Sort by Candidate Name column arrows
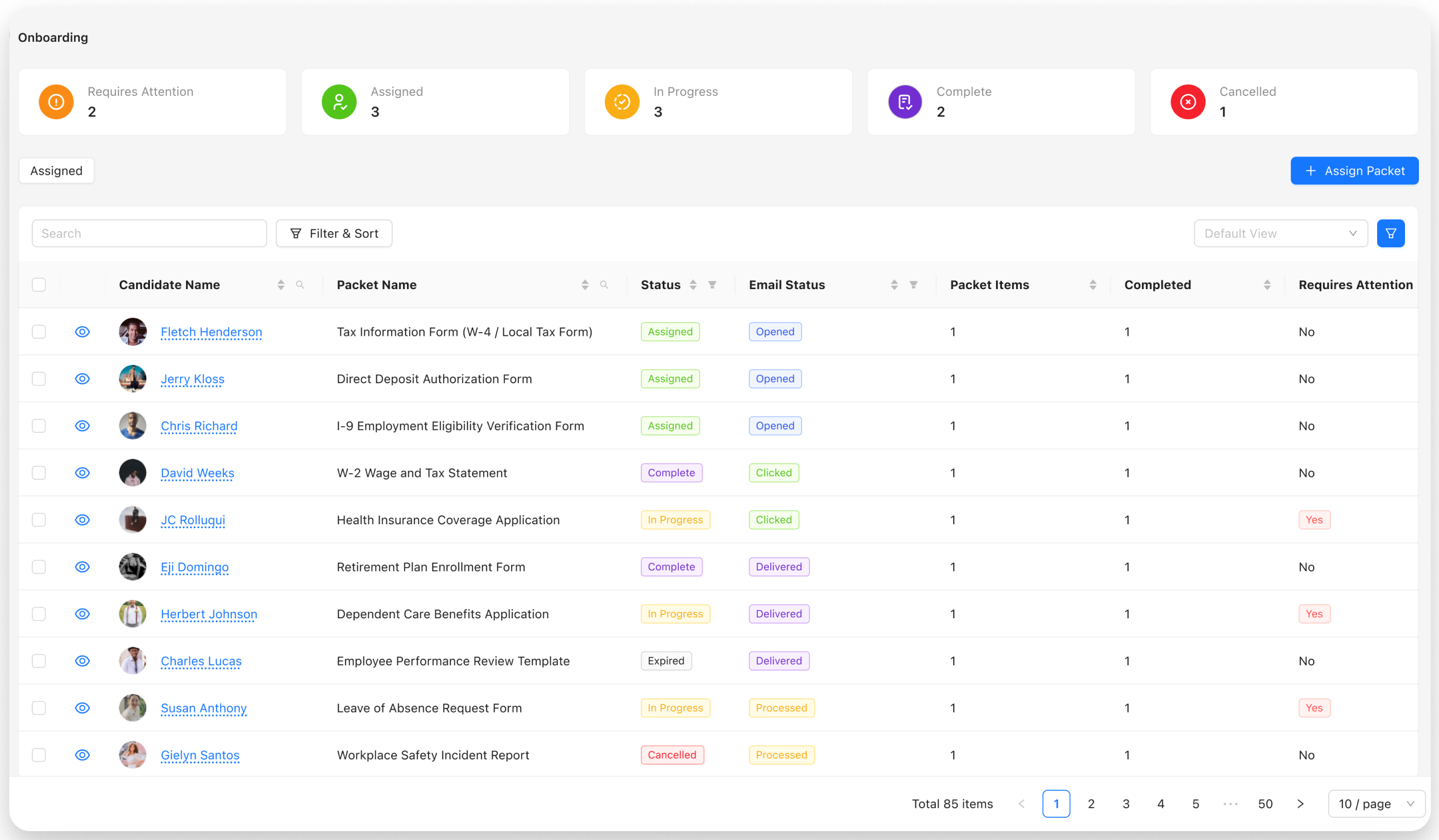This screenshot has height=840, width=1439. point(281,285)
